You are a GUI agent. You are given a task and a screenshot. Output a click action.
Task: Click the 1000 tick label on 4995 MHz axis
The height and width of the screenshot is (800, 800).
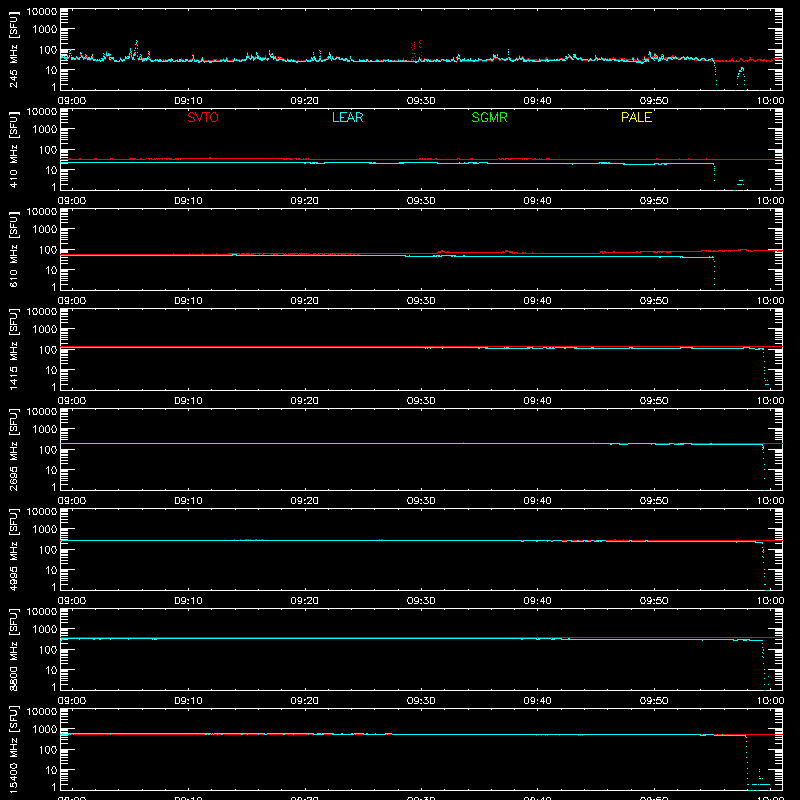(x=45, y=529)
